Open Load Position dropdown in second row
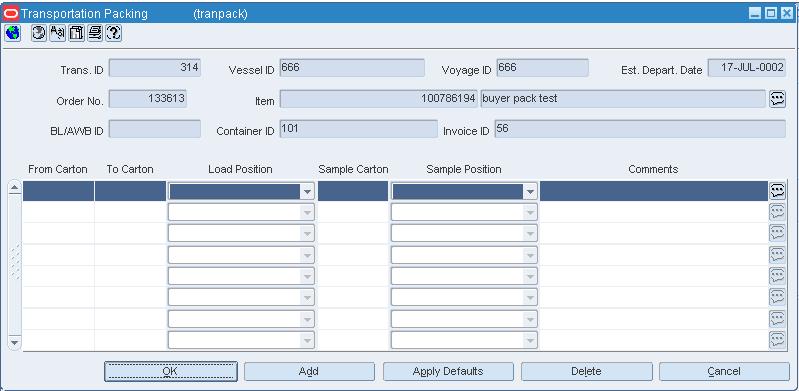The image size is (799, 391). coord(307,212)
